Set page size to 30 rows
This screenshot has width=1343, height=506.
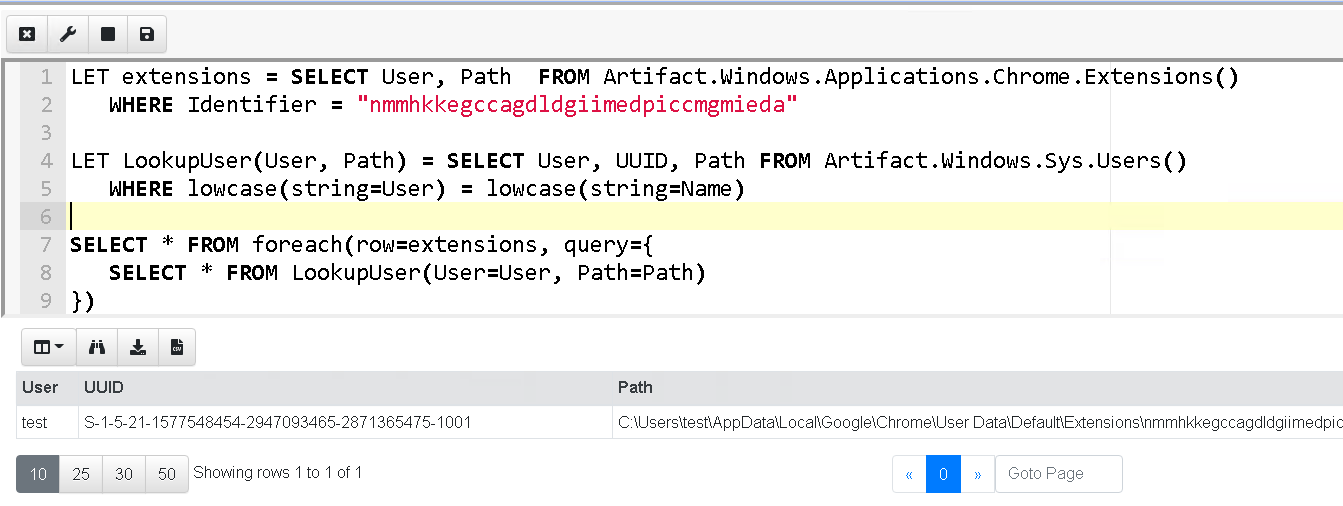[124, 474]
